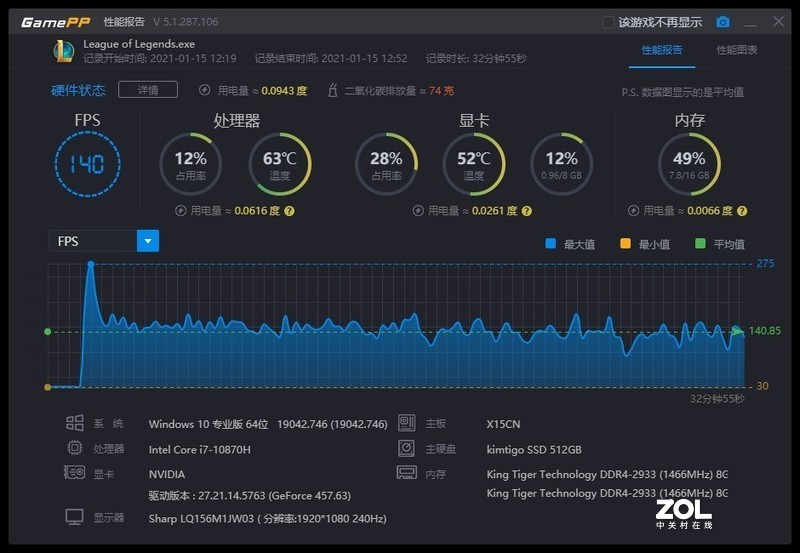Click the graphics card icon near NVIDIA
The width and height of the screenshot is (800, 553).
coord(74,472)
